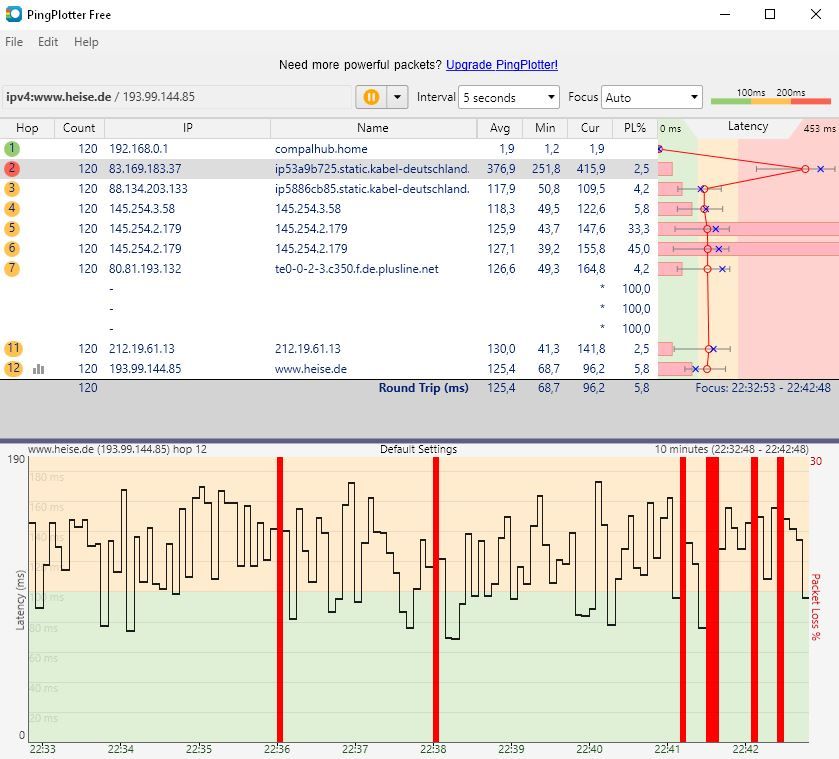Maximize the PingPlotter window

(770, 14)
